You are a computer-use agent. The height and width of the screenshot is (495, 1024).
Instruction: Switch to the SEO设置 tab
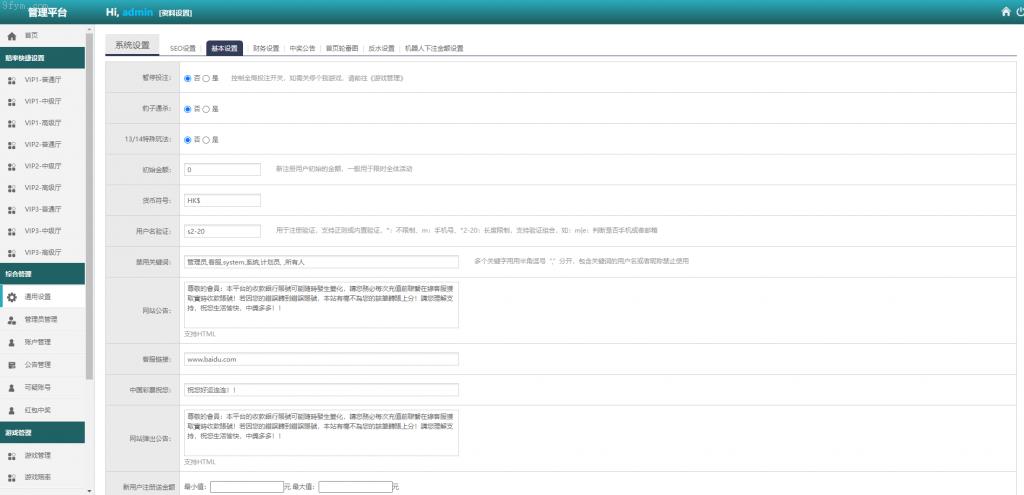click(183, 48)
